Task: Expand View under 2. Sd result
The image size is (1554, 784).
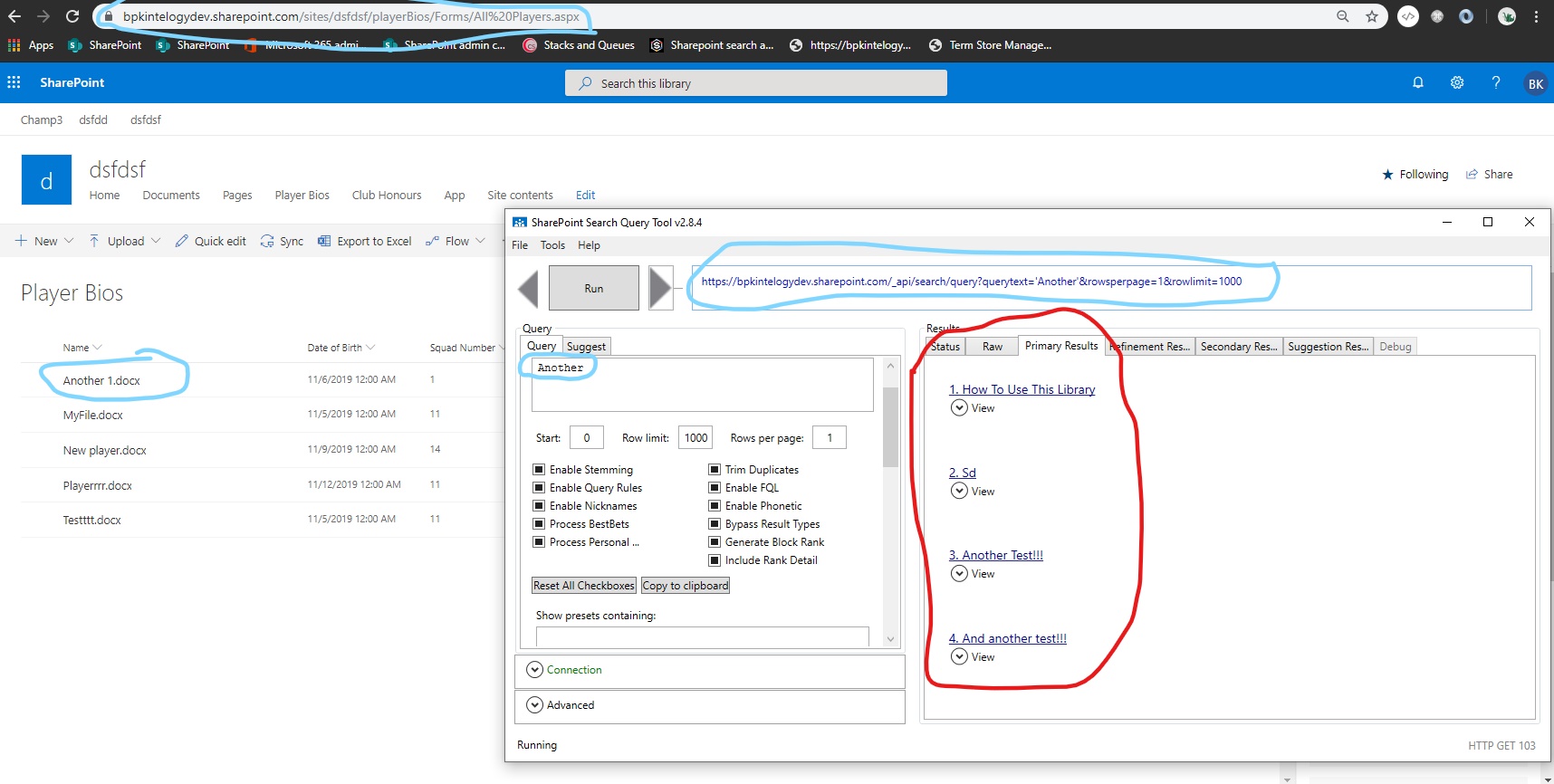Action: (959, 491)
